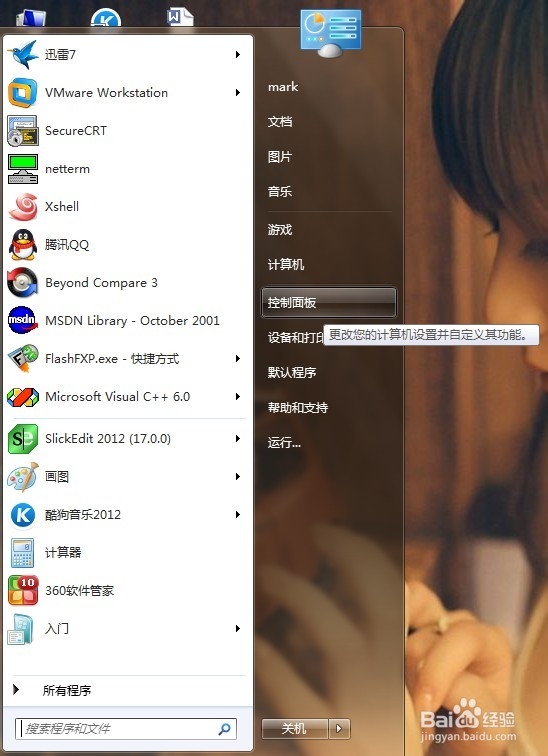Launch Xshell via its red swirl icon
This screenshot has width=548, height=756.
click(x=23, y=207)
